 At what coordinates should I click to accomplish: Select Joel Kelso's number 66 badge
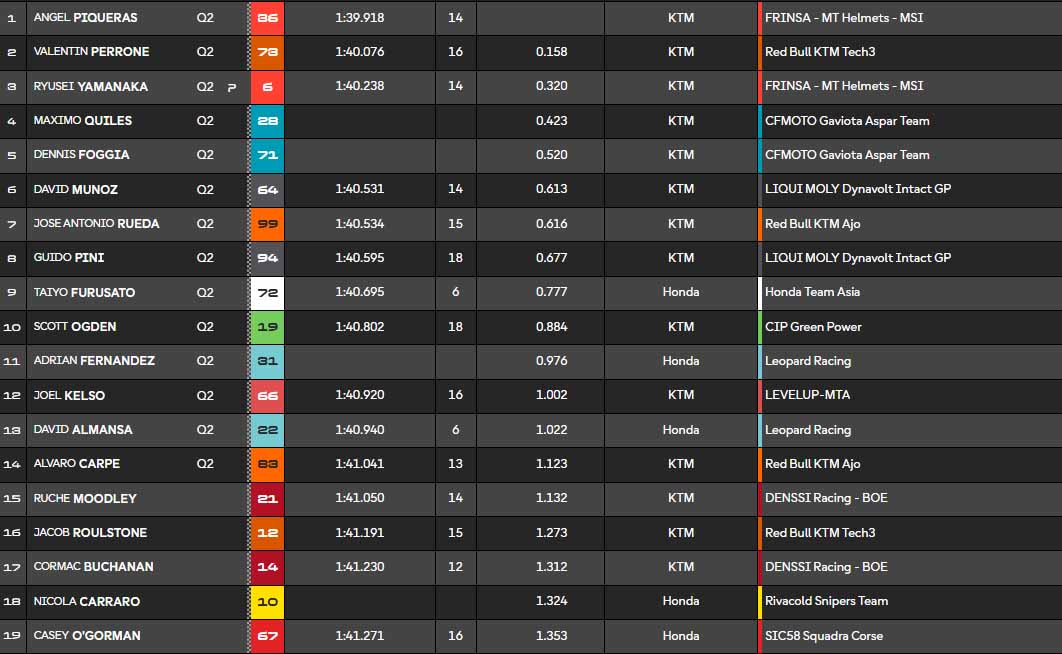pos(267,395)
